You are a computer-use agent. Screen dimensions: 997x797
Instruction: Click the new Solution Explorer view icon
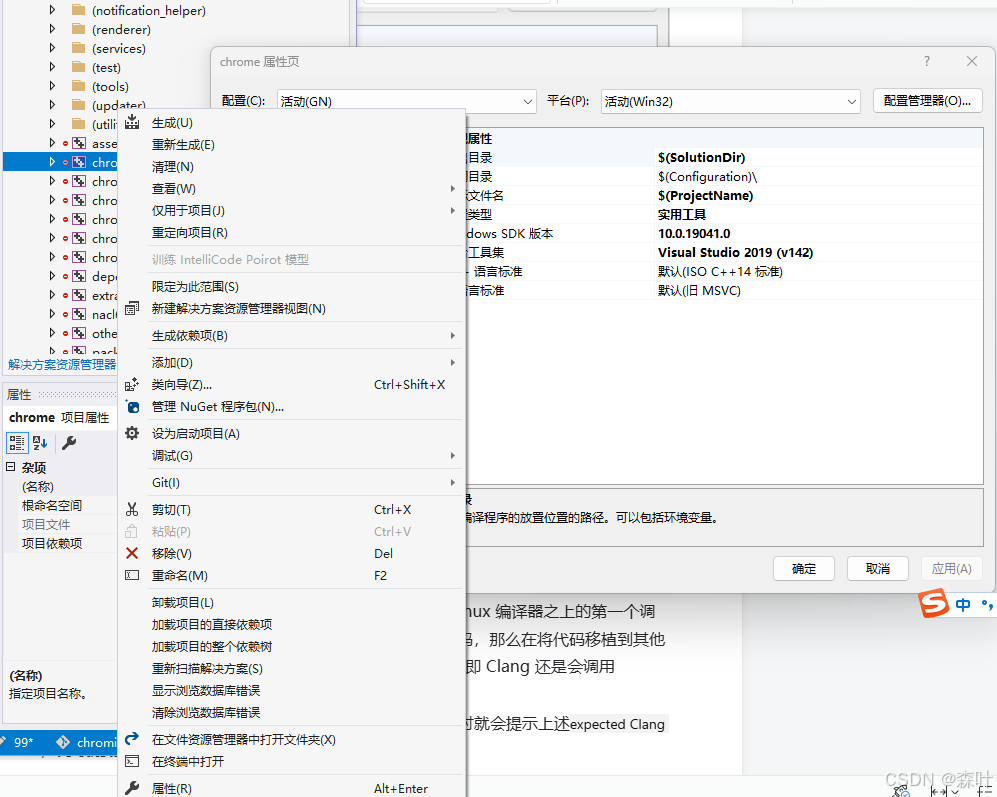[x=132, y=308]
